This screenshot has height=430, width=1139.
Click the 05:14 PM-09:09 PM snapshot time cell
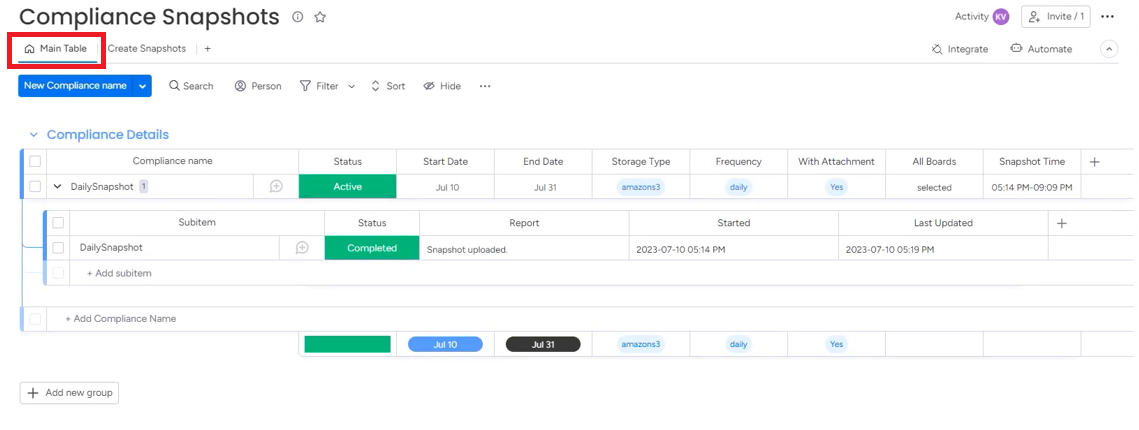(x=1031, y=187)
